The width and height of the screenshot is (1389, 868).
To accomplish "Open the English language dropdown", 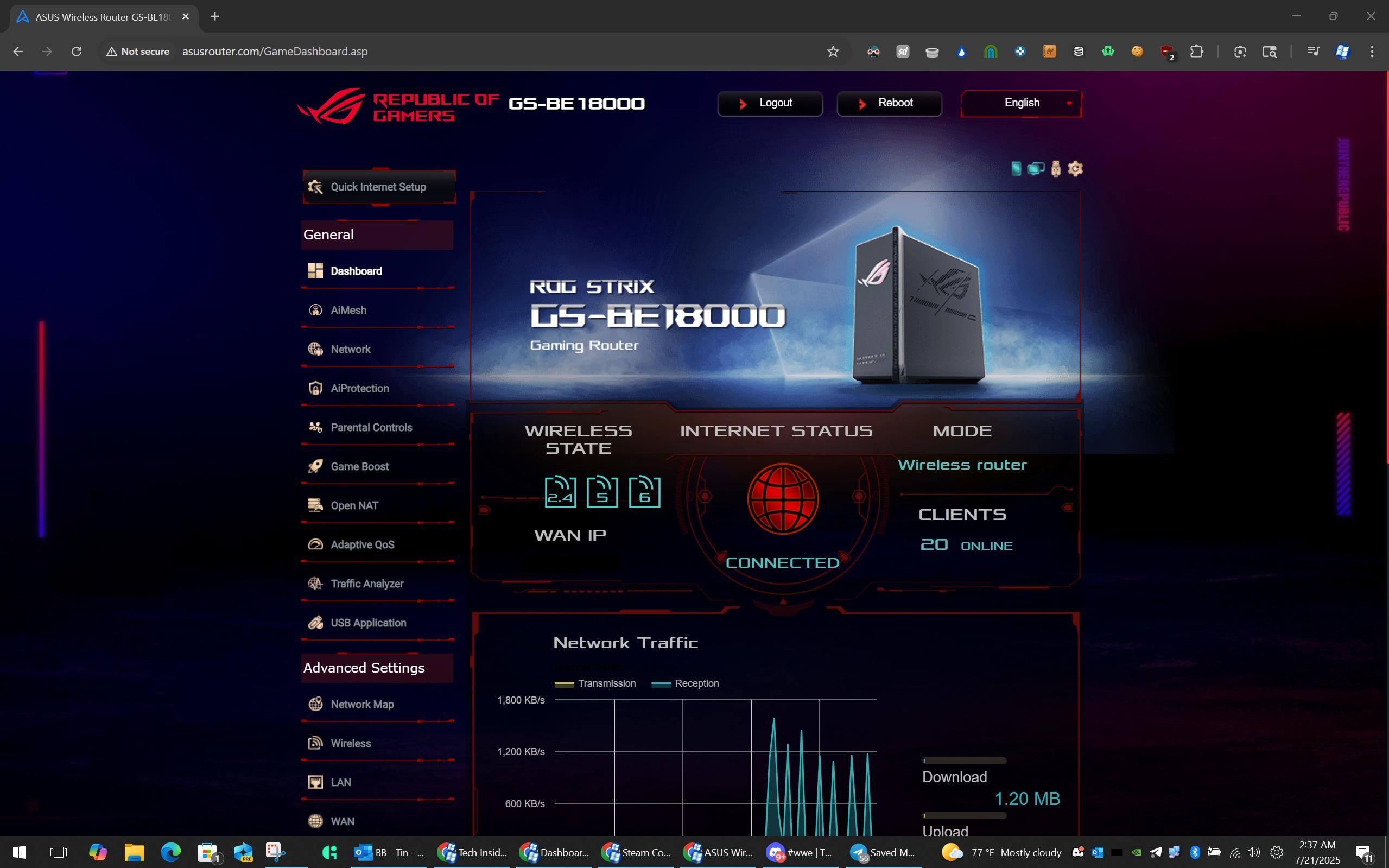I will (x=1021, y=103).
